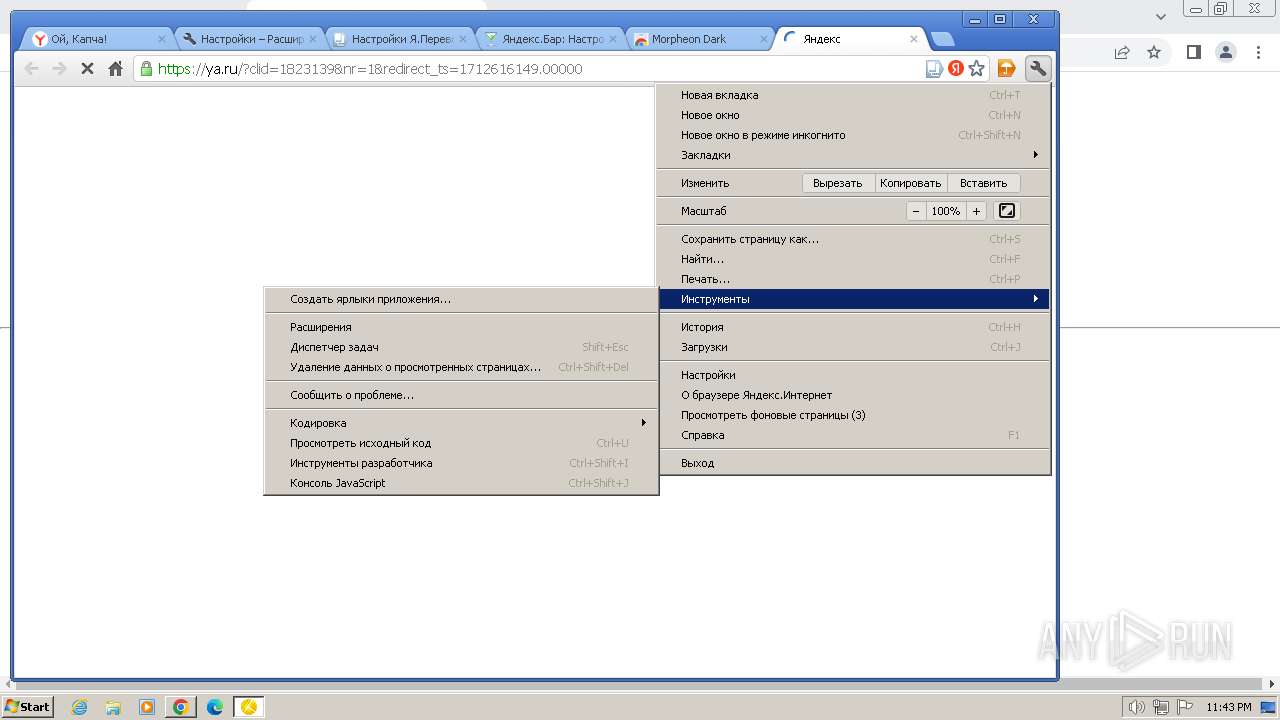Select Инструменты menu entry
This screenshot has height=720, width=1280.
pos(854,299)
